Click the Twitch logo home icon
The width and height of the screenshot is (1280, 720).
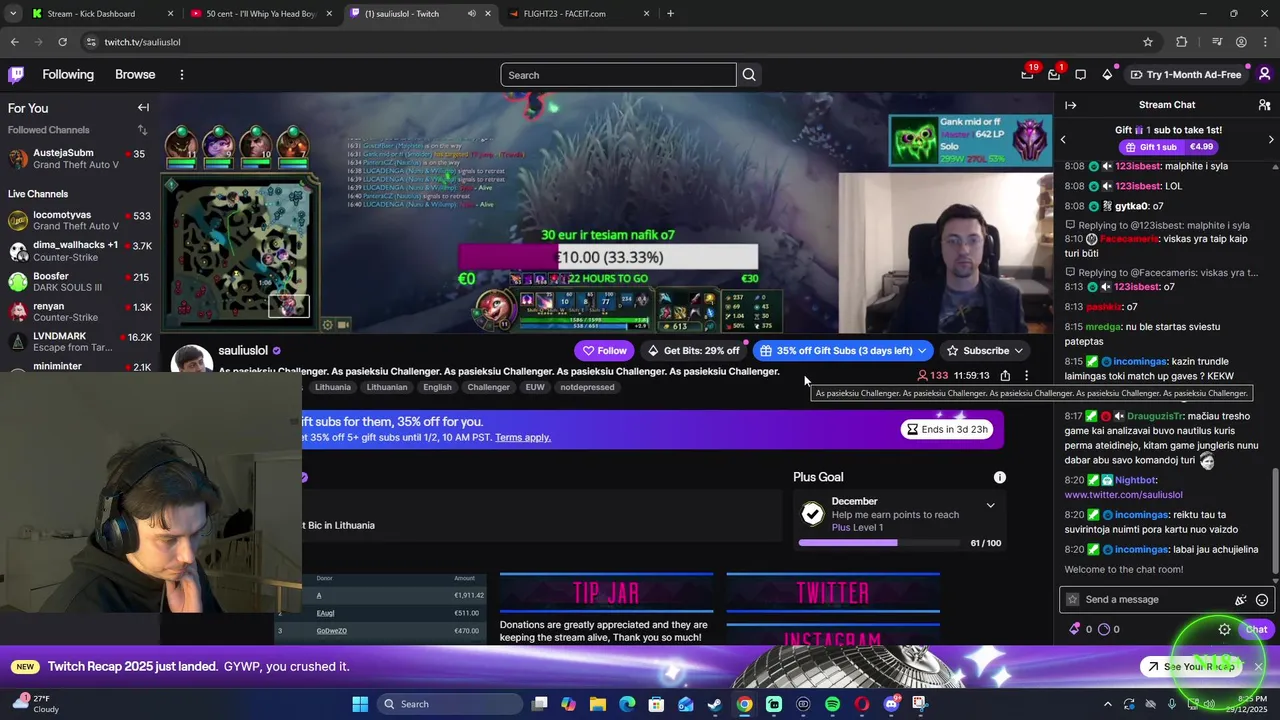point(16,75)
